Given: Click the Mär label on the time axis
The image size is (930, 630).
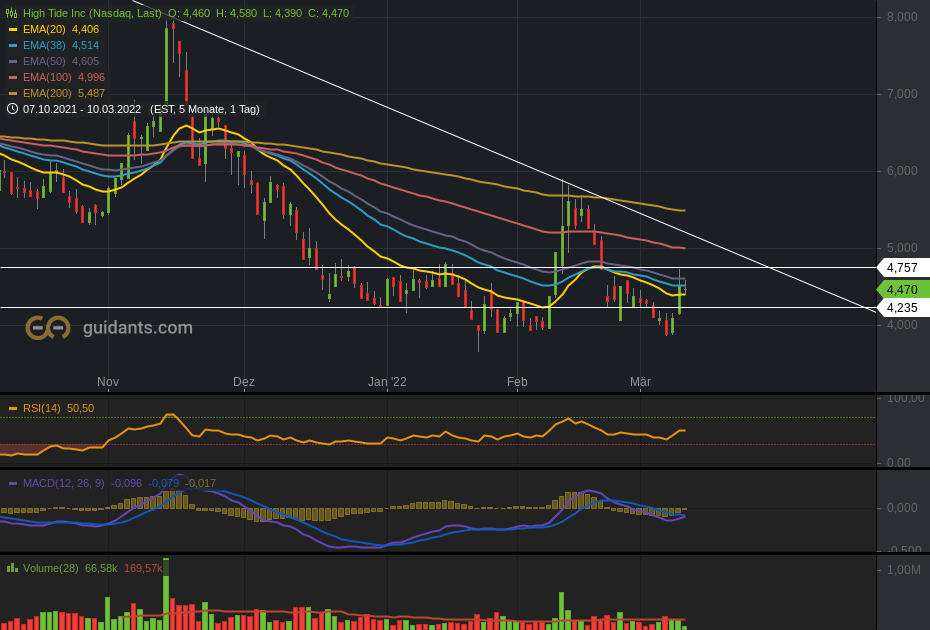Looking at the screenshot, I should tap(640, 382).
